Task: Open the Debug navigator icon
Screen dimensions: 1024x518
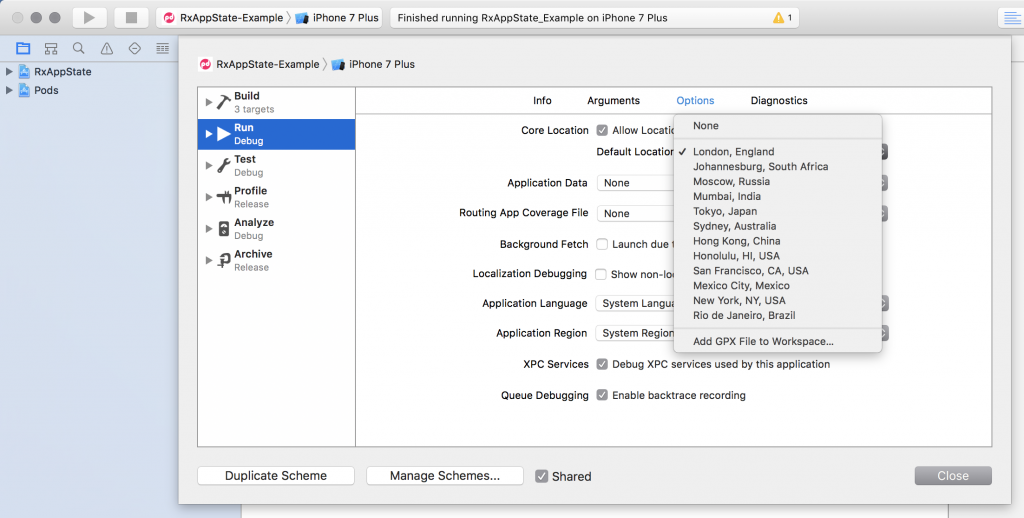Action: coord(163,48)
